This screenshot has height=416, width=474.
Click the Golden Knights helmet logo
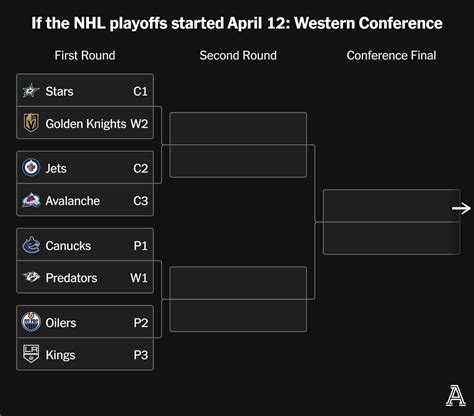(x=31, y=123)
